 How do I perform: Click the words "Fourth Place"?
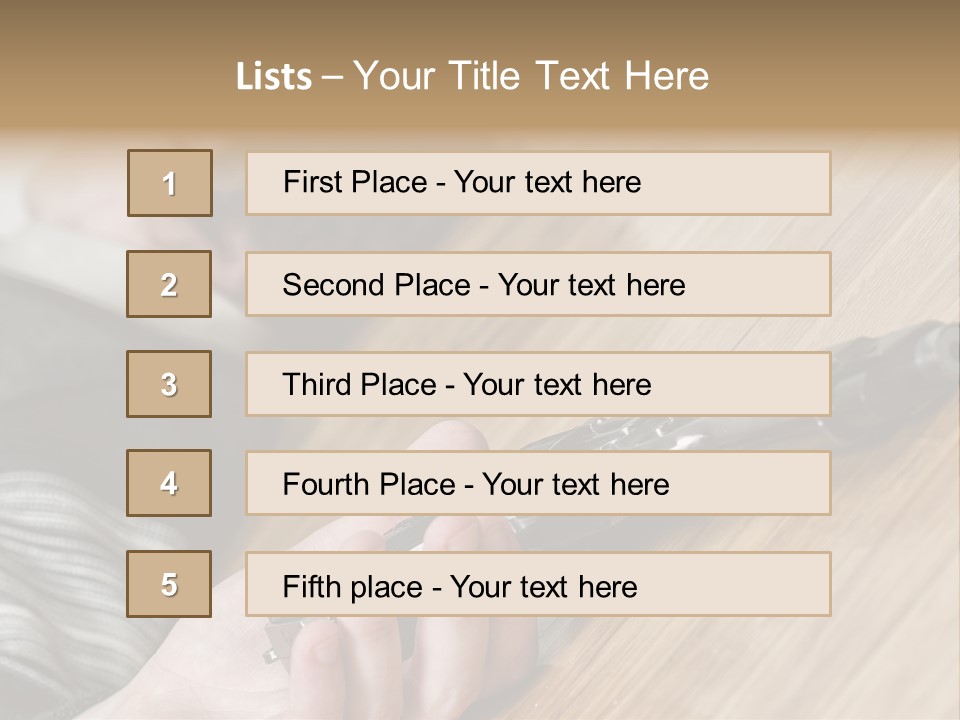pos(369,485)
